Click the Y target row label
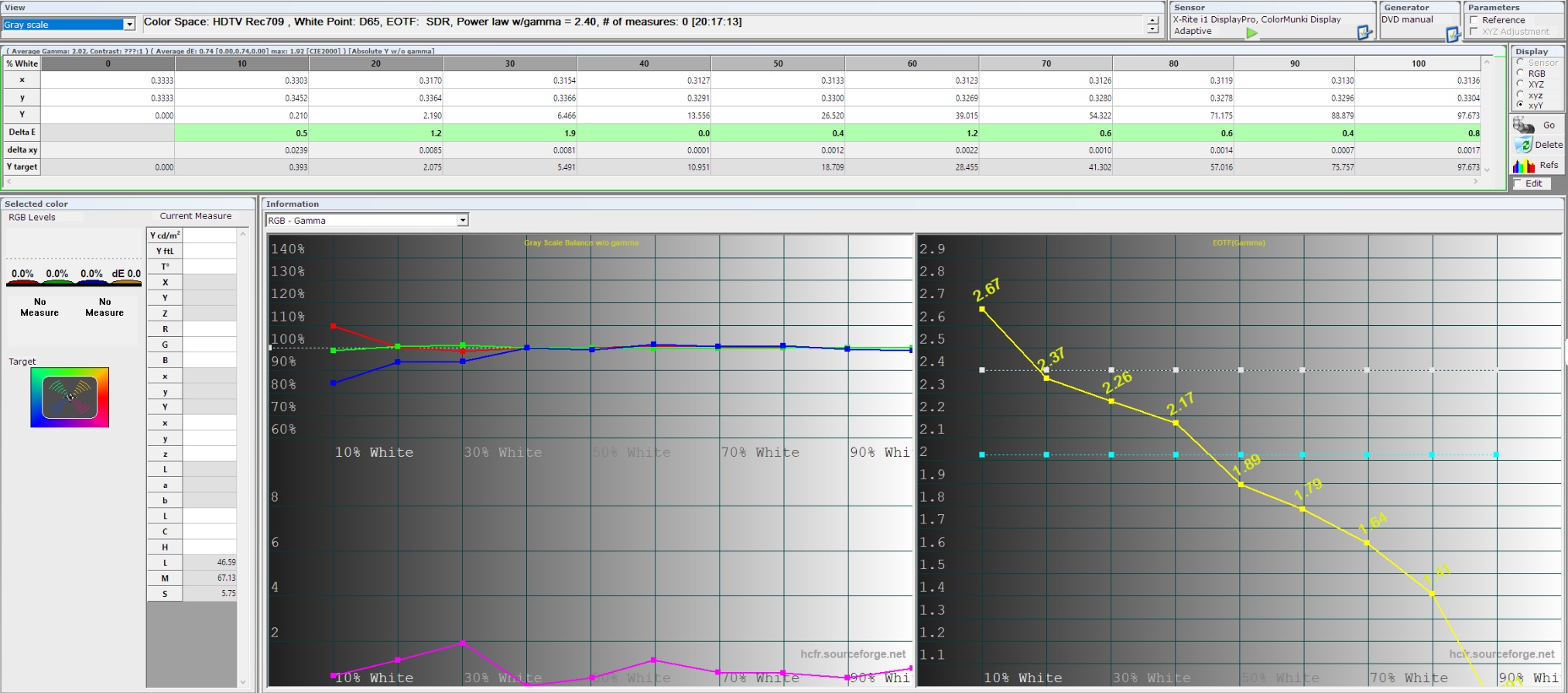Image resolution: width=1568 pixels, height=693 pixels. (22, 166)
